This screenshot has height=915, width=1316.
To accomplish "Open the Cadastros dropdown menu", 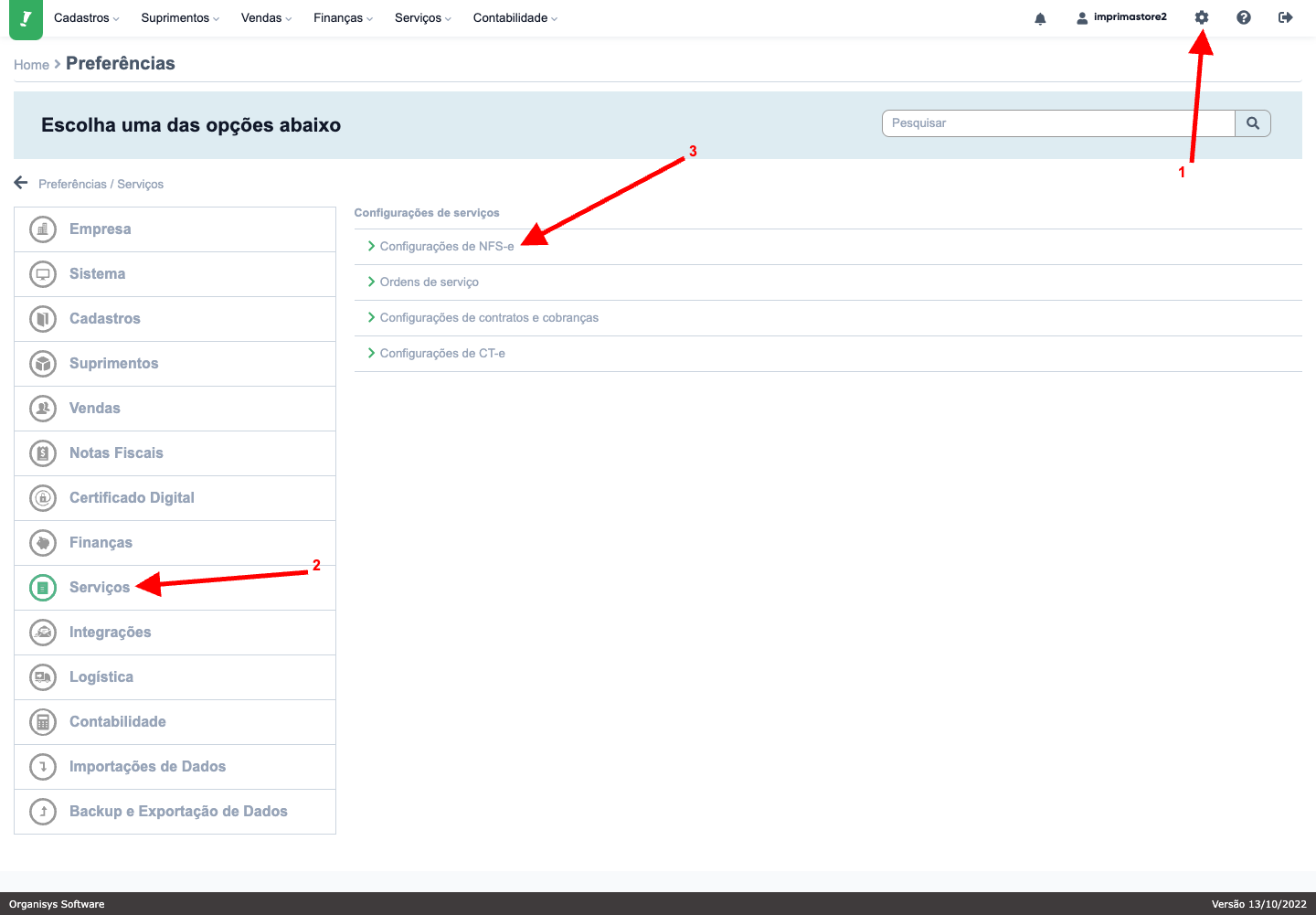I will click(x=87, y=18).
